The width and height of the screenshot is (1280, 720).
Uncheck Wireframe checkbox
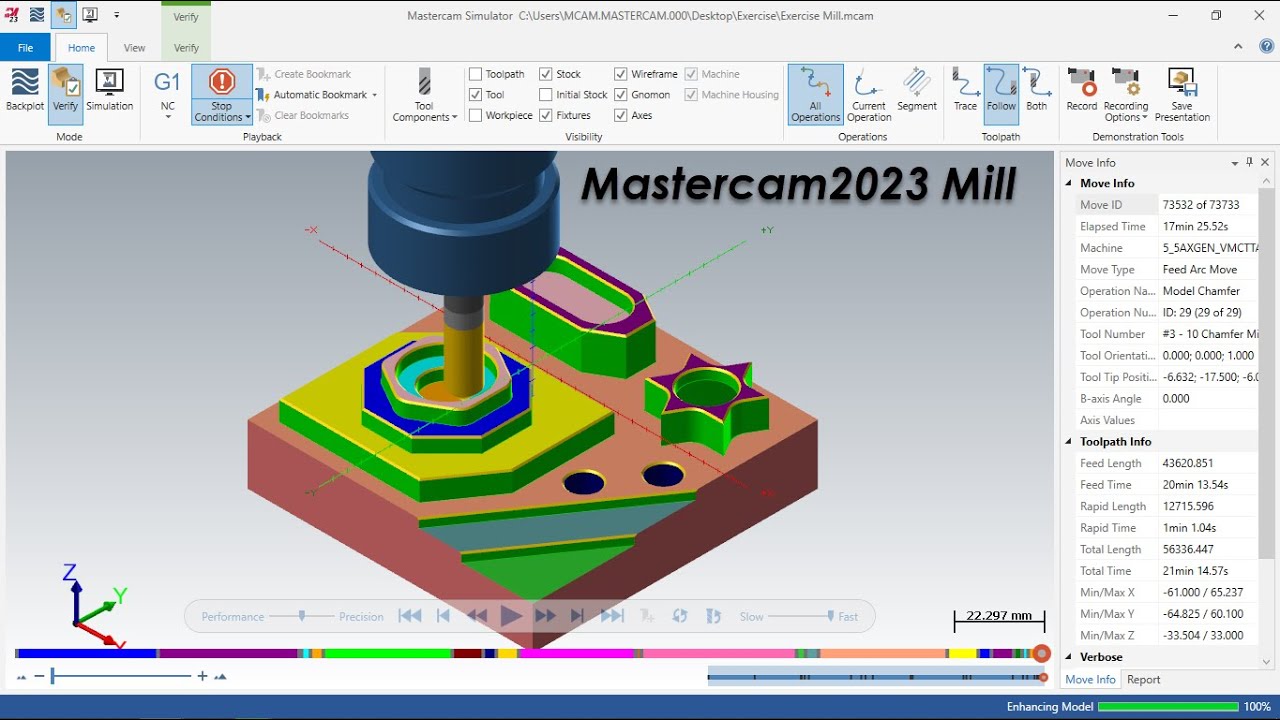pos(621,74)
